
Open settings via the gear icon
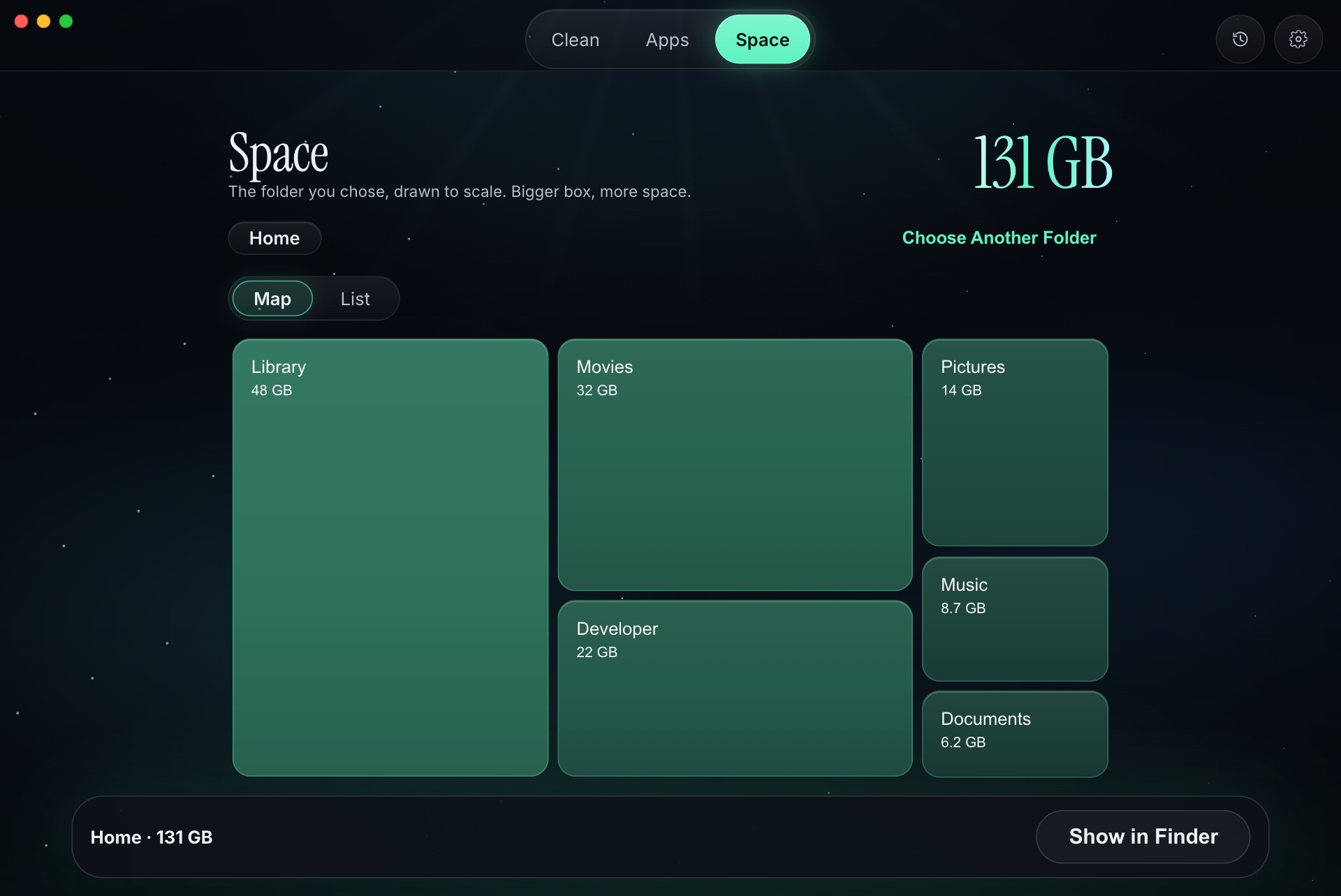click(x=1298, y=39)
